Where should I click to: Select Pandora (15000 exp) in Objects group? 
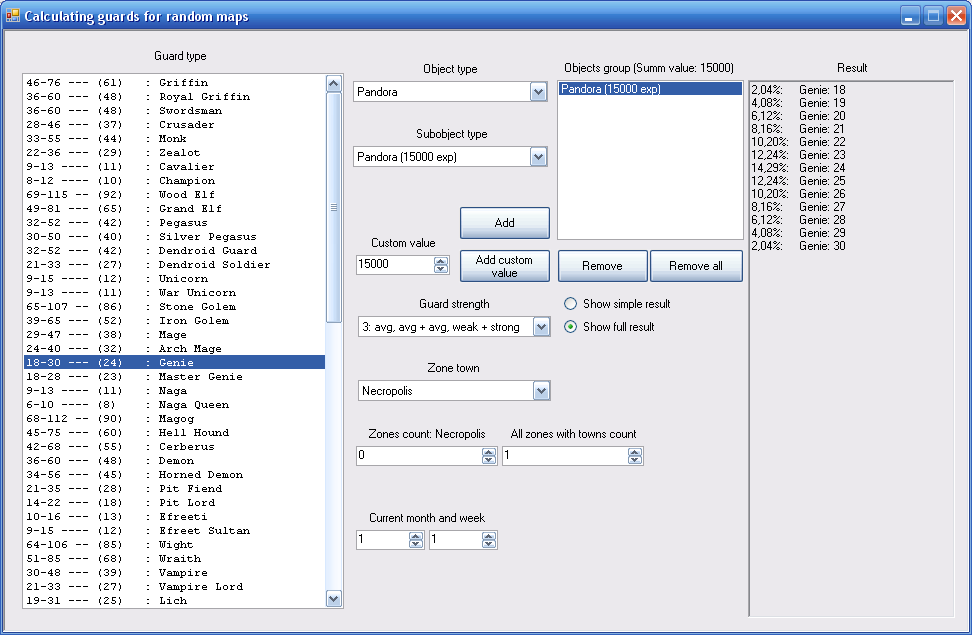[x=650, y=89]
